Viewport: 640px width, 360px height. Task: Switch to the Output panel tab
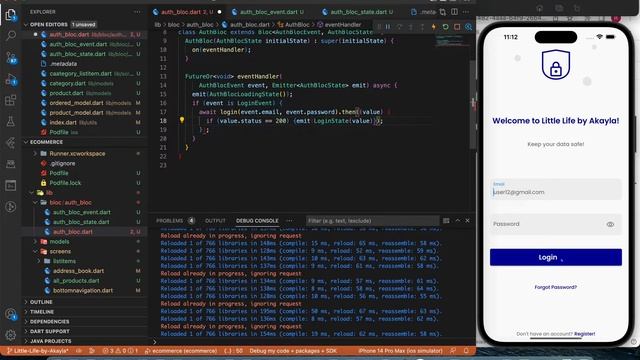coord(215,221)
